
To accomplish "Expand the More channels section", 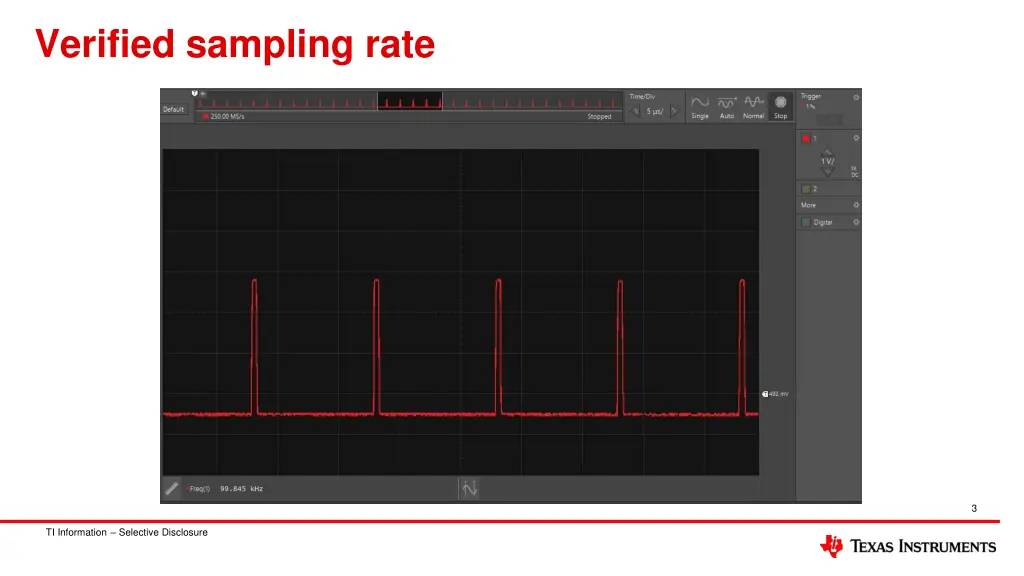I will click(x=806, y=204).
